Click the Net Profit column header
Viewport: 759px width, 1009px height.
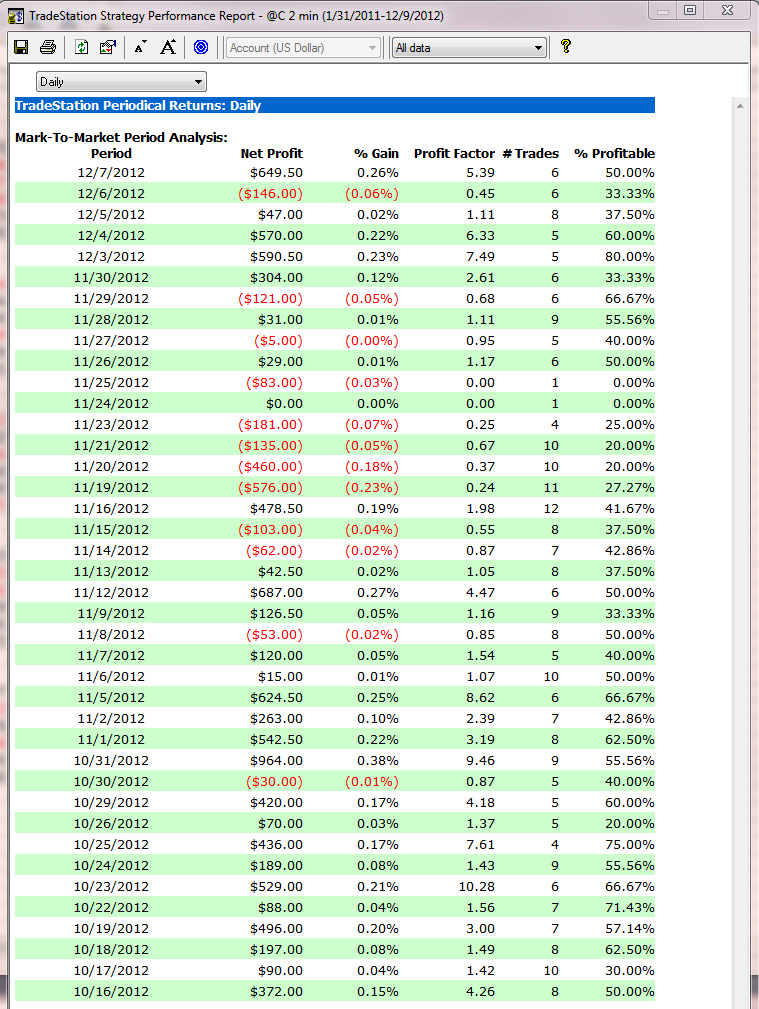click(x=271, y=153)
